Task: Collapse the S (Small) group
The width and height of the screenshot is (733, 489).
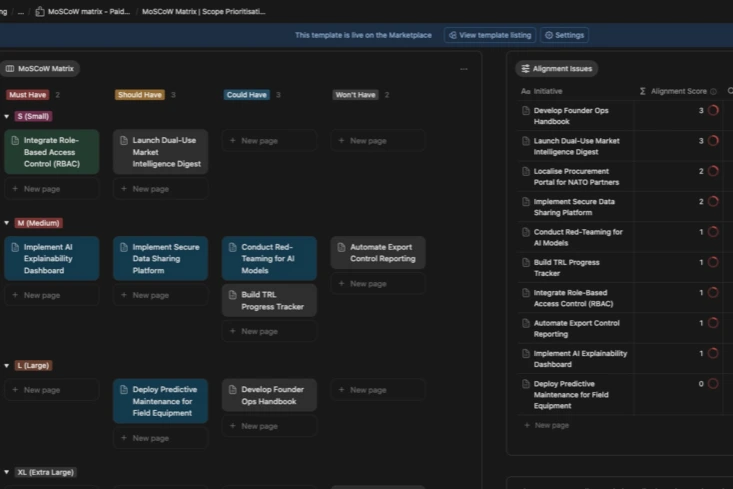Action: coord(7,116)
